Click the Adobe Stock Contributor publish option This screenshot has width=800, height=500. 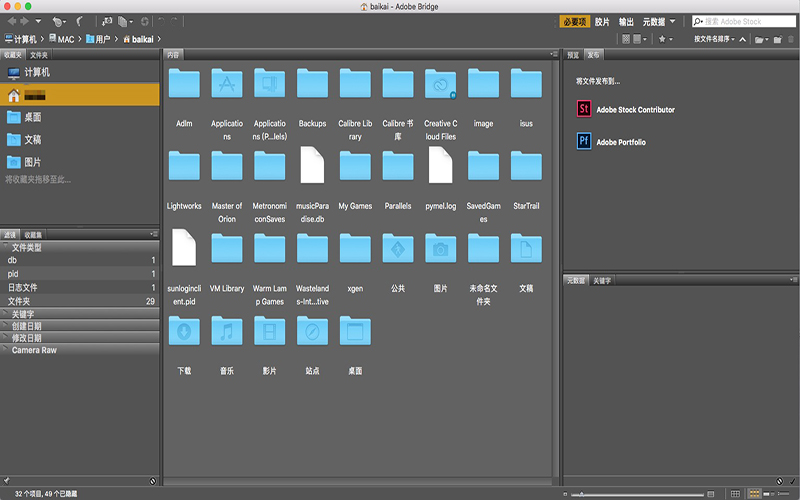pyautogui.click(x=626, y=109)
